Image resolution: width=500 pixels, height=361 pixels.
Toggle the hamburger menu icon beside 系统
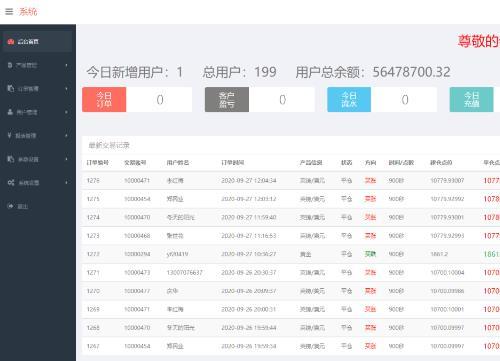pyautogui.click(x=9, y=12)
